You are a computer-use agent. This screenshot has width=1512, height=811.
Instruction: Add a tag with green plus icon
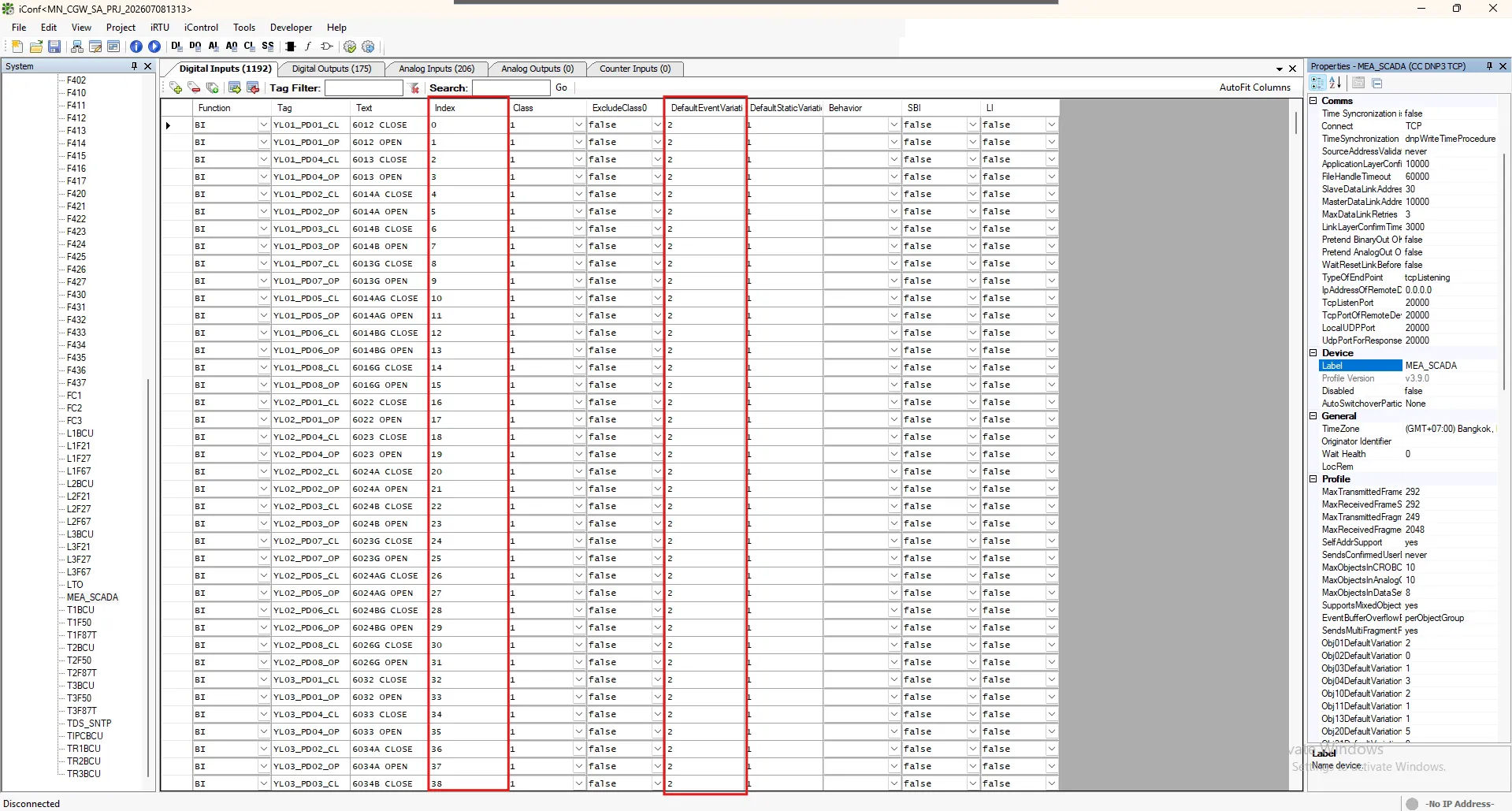pyautogui.click(x=176, y=87)
